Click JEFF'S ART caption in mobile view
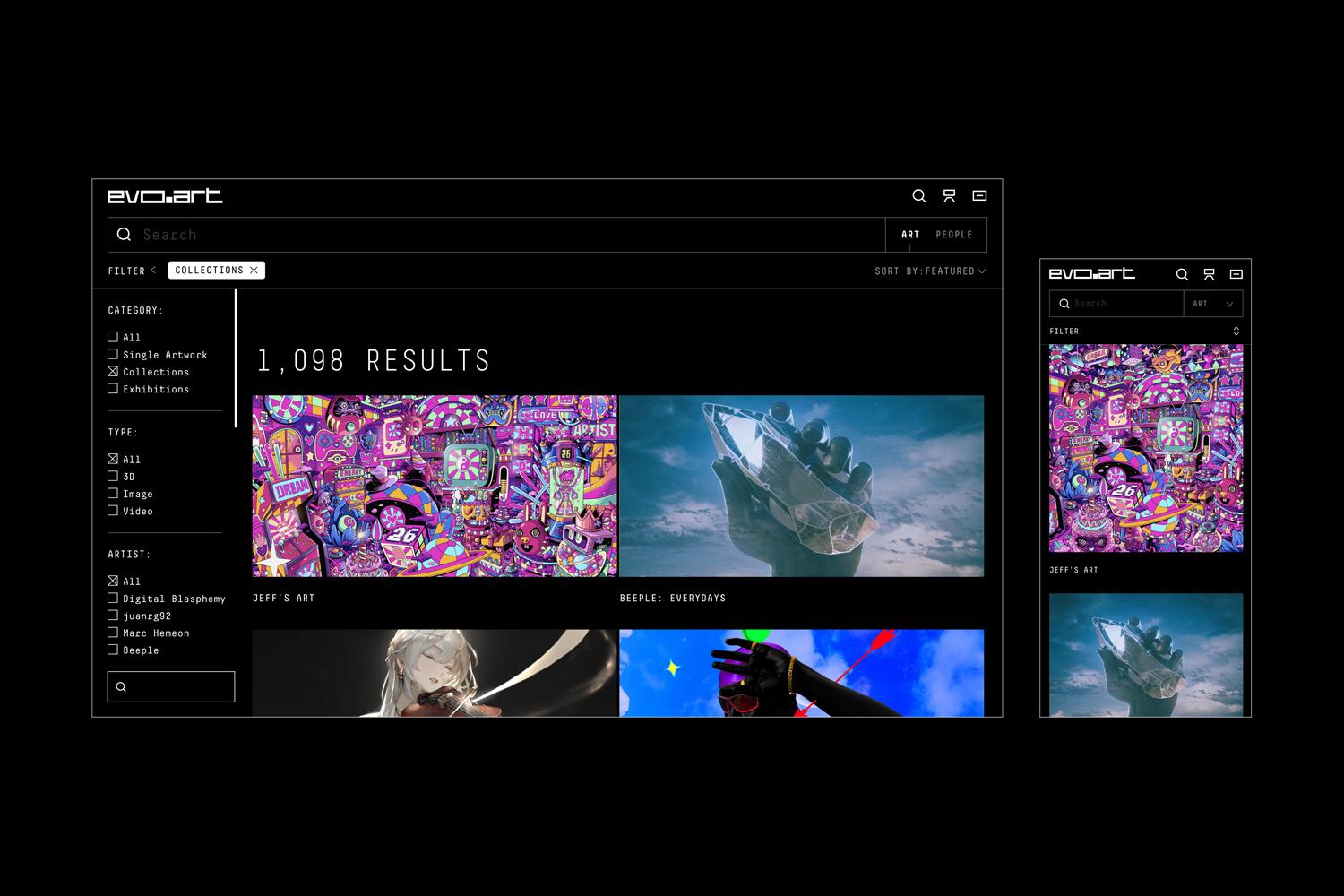This screenshot has width=1344, height=896. point(1073,570)
